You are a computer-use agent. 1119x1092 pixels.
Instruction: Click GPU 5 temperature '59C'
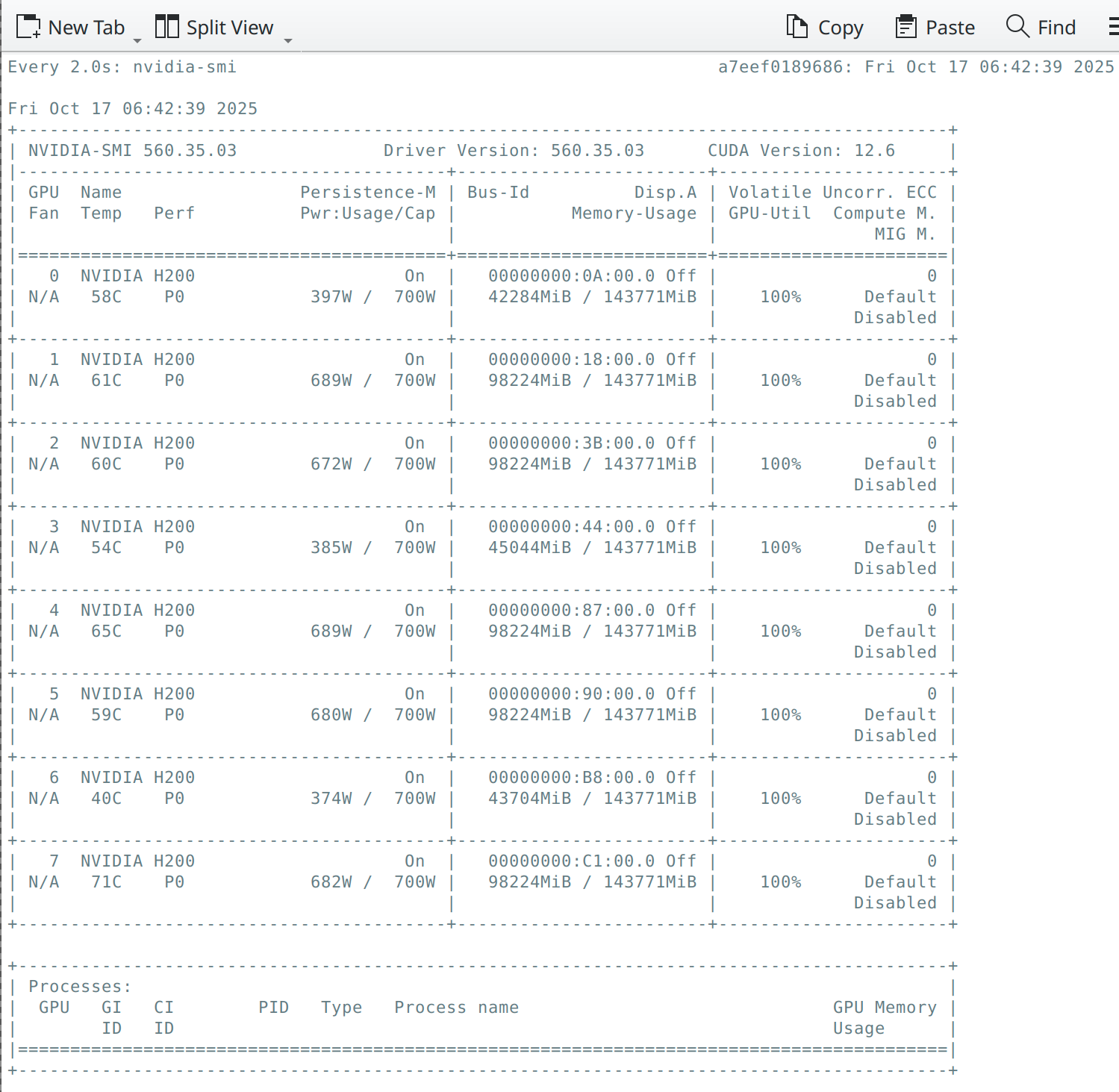[x=107, y=715]
